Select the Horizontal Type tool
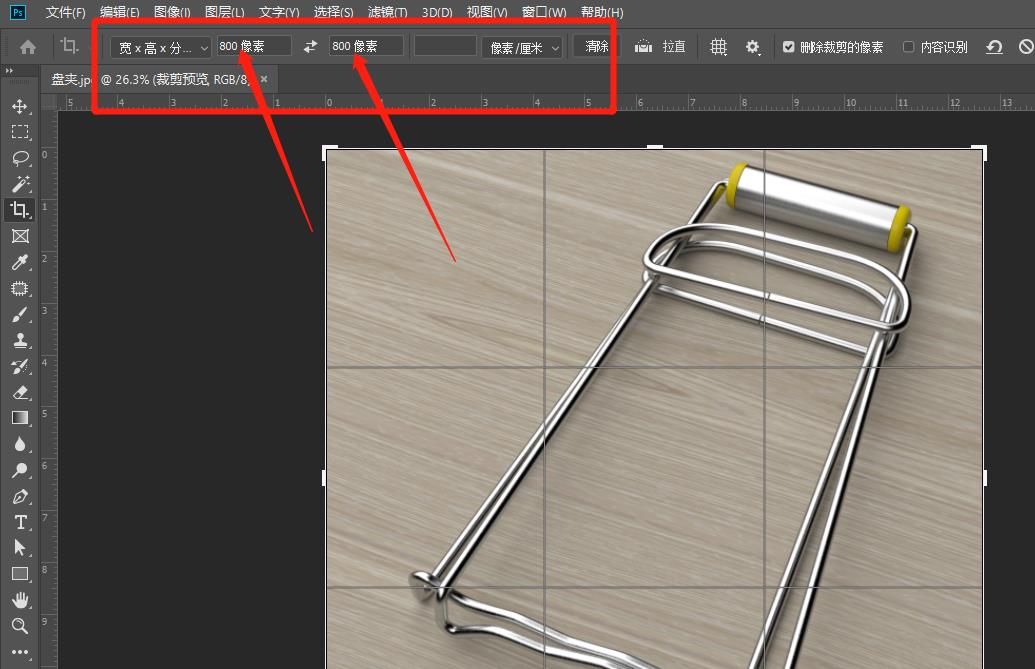 click(20, 522)
